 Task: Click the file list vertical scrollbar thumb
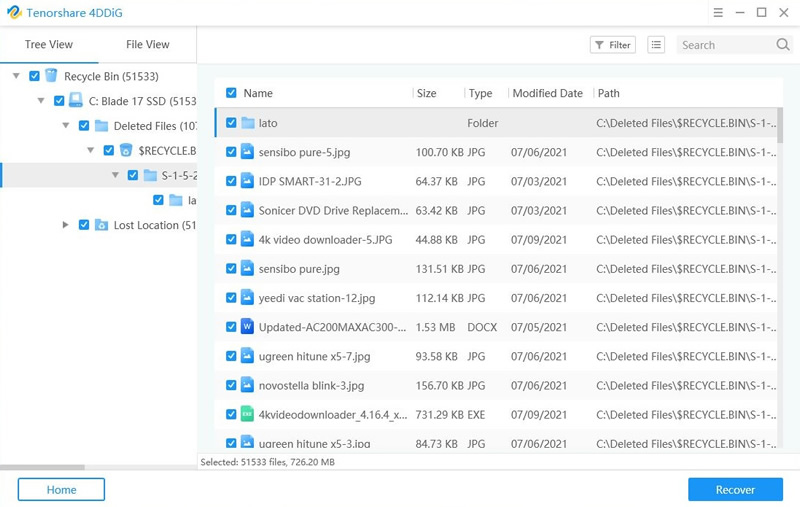pos(780,125)
